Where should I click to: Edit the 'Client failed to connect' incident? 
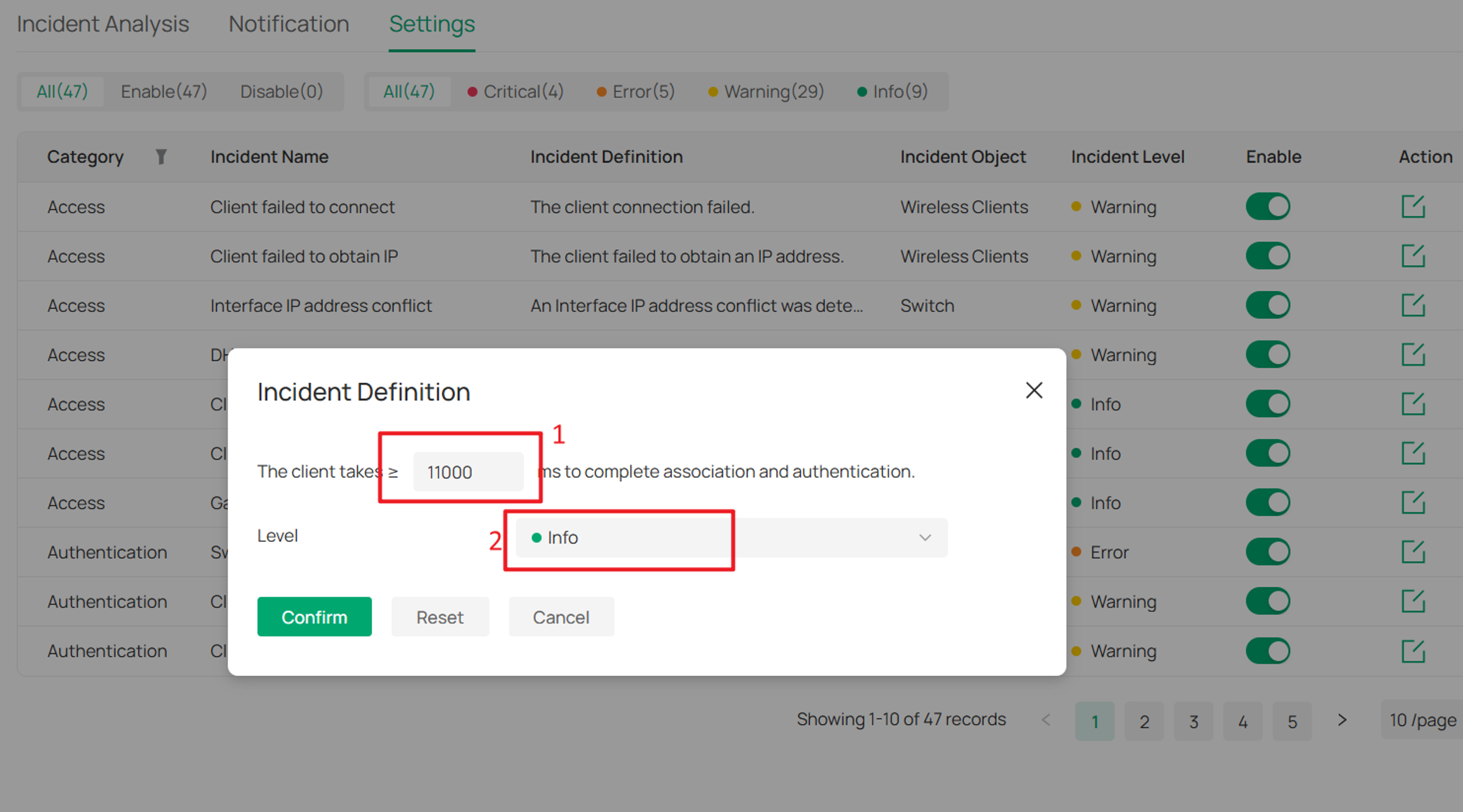click(1412, 206)
